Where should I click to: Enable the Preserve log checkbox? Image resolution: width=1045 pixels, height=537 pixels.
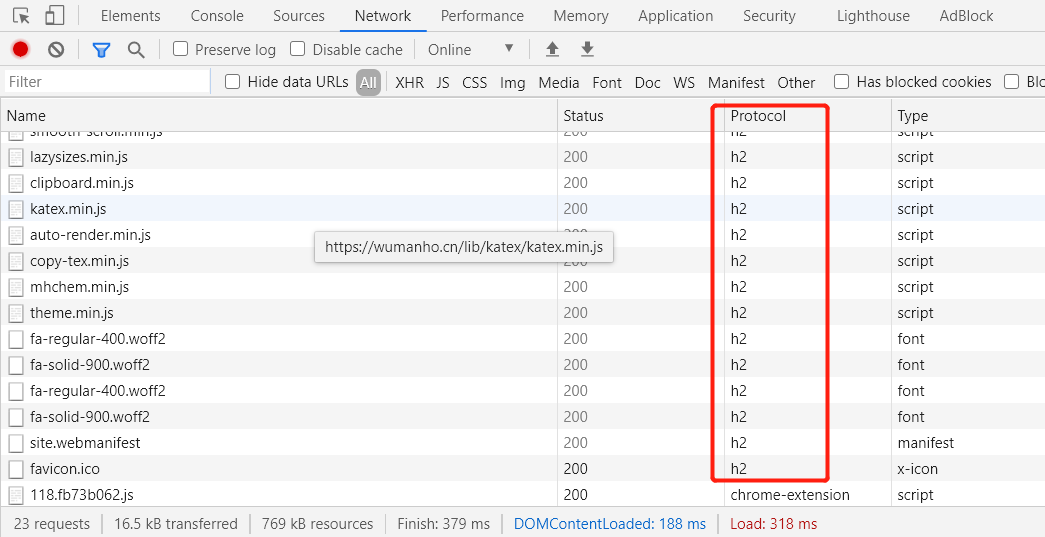(x=181, y=49)
